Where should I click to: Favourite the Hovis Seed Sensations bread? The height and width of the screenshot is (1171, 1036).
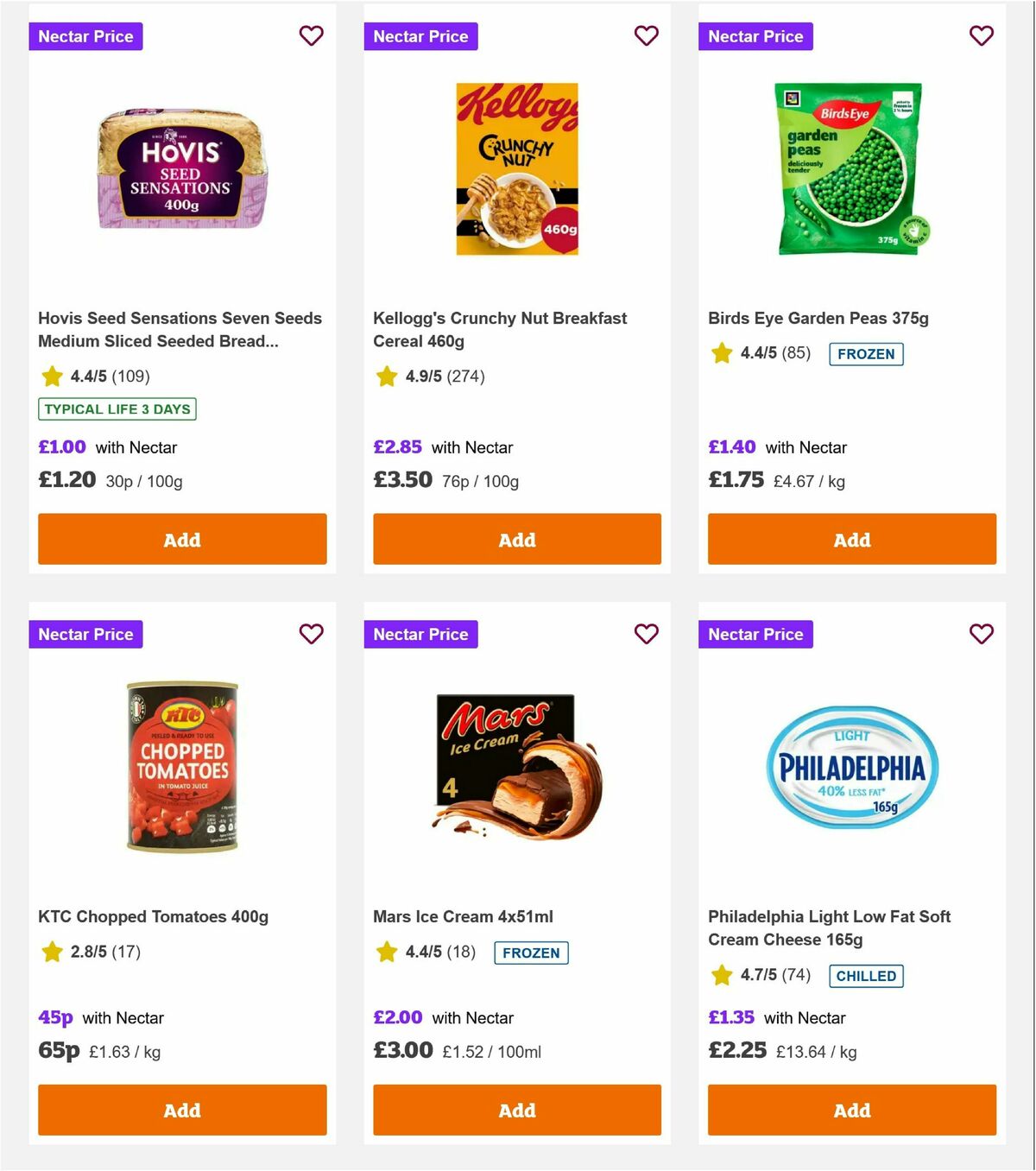(311, 36)
